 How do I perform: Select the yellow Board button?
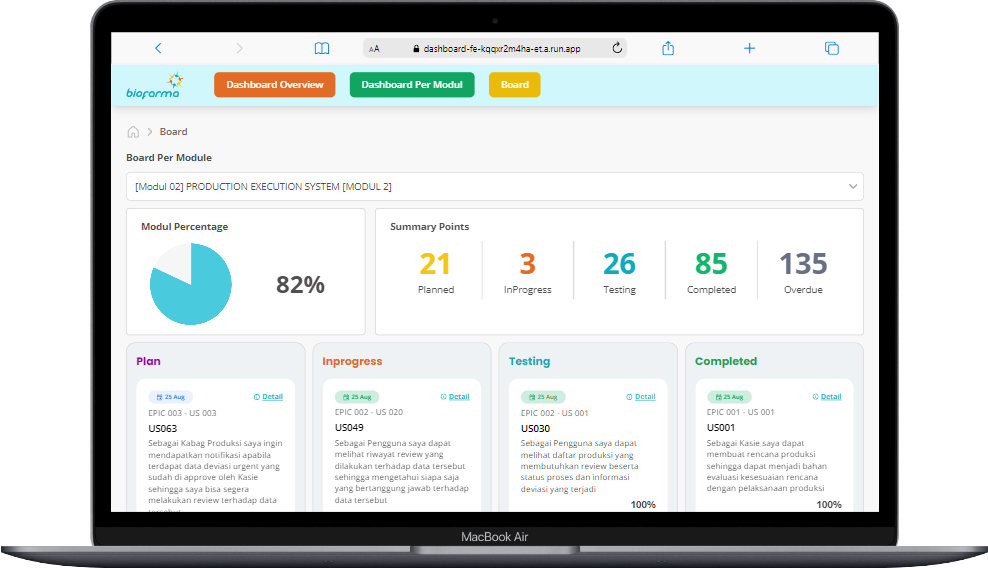tap(514, 85)
